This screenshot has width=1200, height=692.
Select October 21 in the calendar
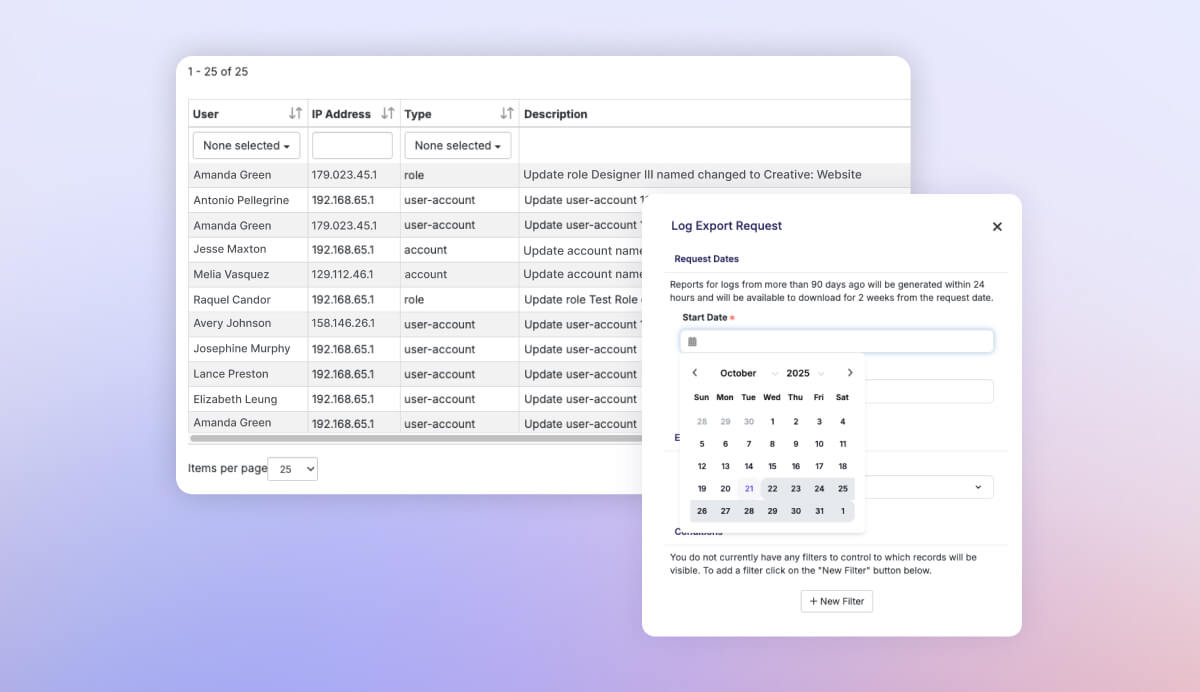[749, 489]
